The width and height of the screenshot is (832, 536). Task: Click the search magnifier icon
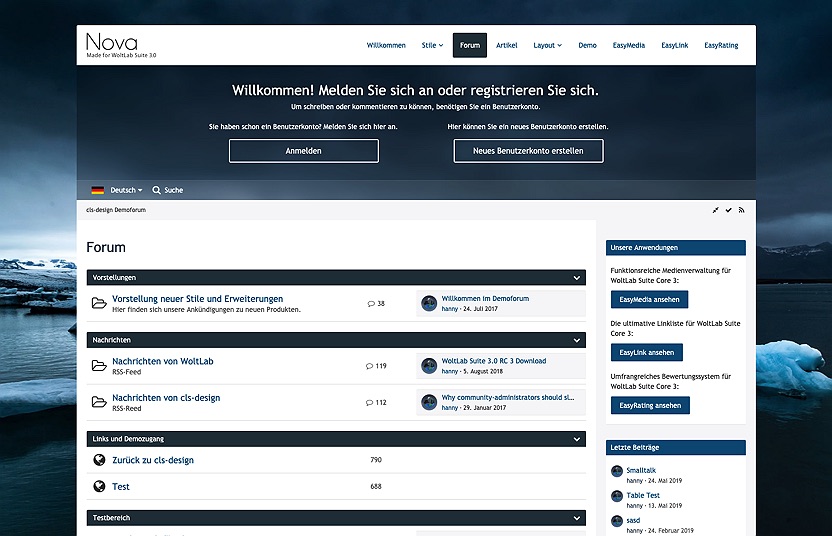(157, 190)
